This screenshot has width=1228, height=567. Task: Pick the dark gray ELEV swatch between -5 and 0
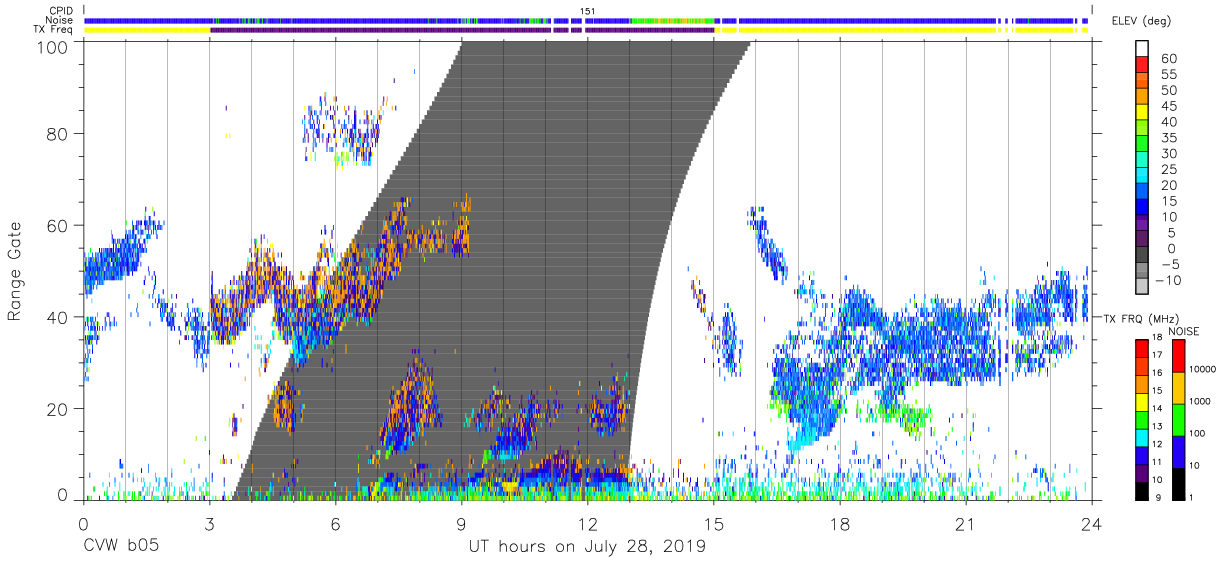point(1142,256)
